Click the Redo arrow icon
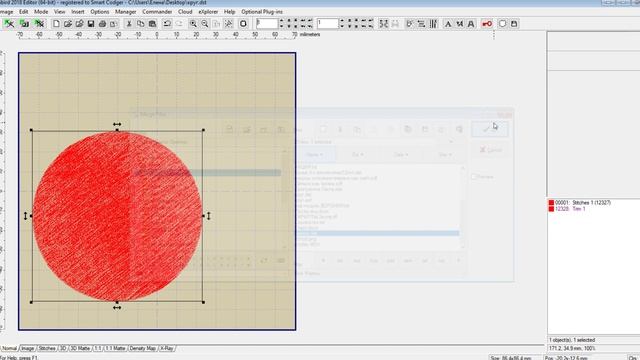This screenshot has height=360, width=640. [179, 24]
